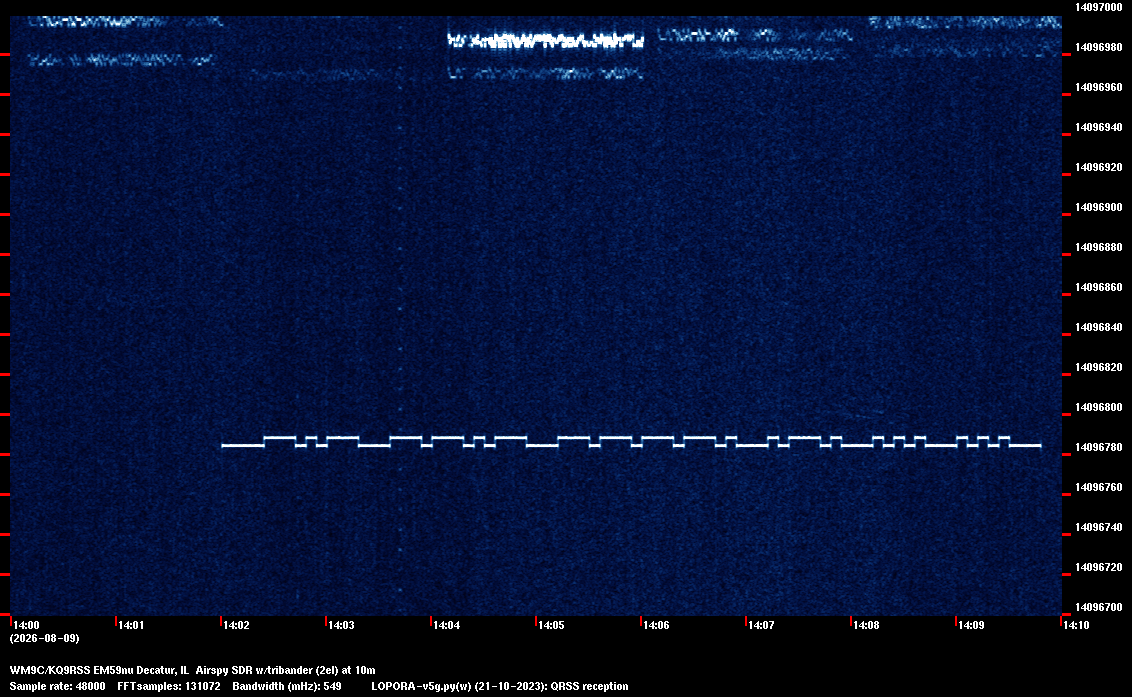Click the FFTsamples: 131072 readout
The width and height of the screenshot is (1132, 697).
click(169, 686)
